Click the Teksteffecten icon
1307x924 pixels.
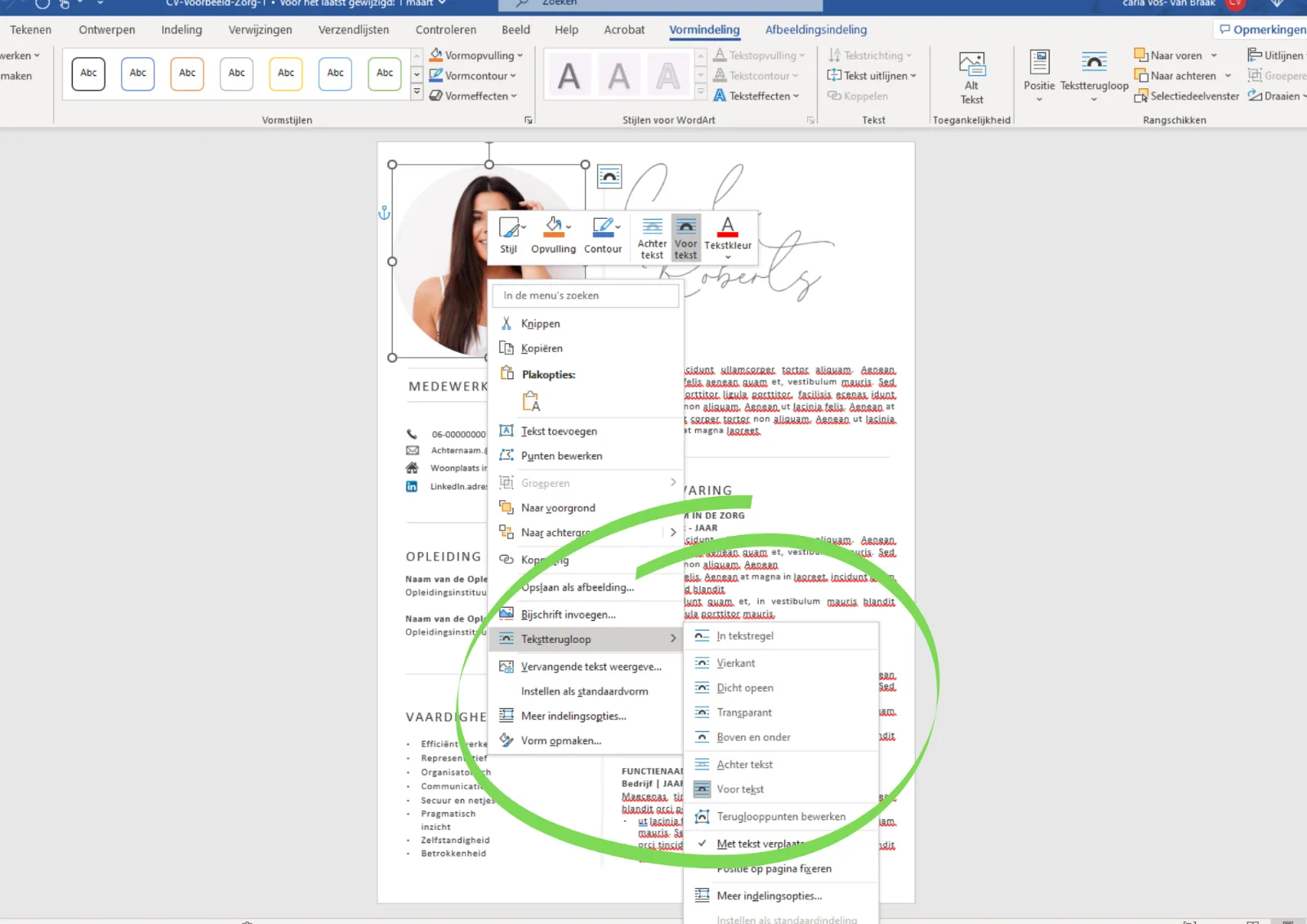pos(720,96)
